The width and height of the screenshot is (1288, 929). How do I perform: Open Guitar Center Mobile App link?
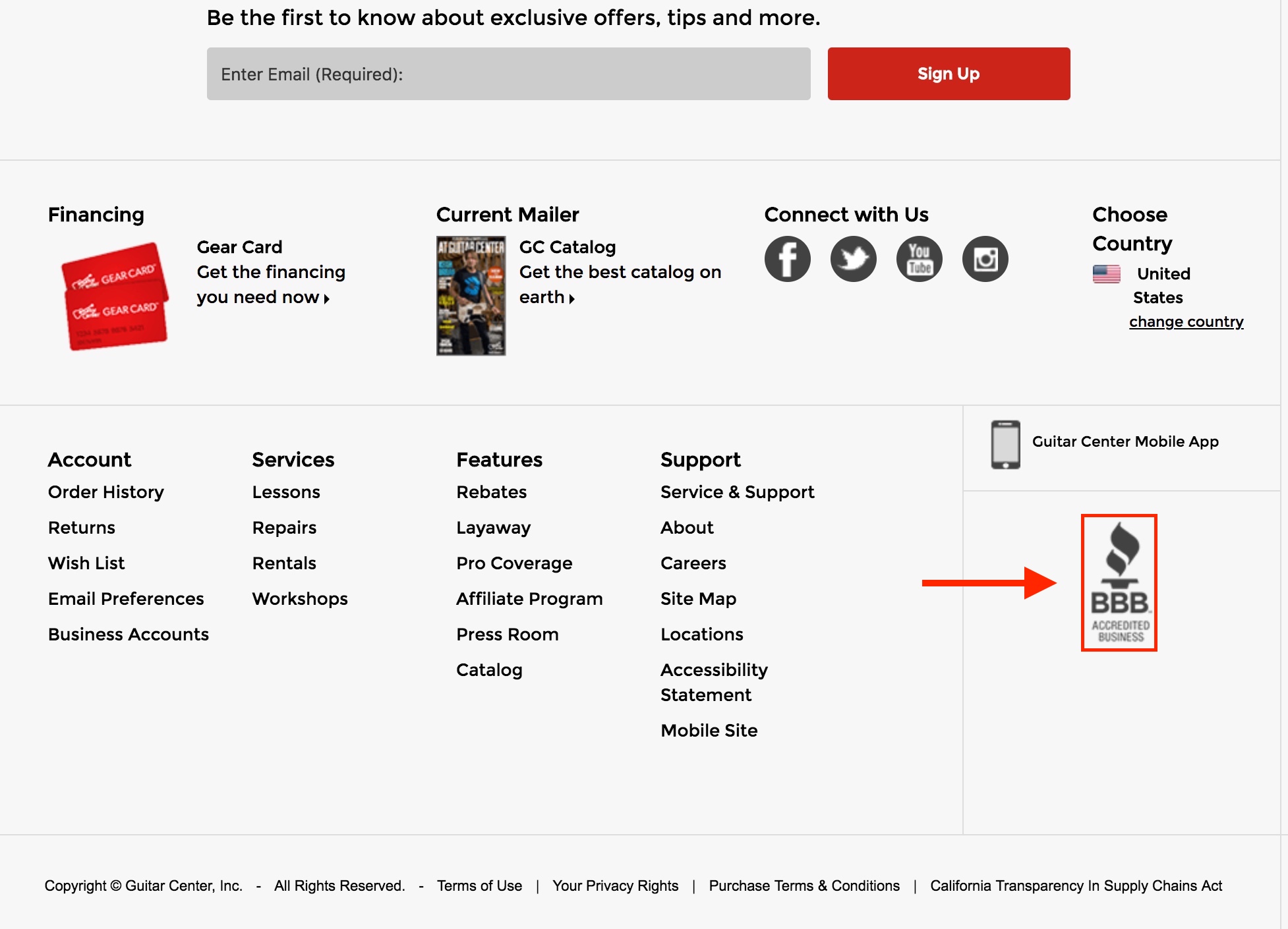(1125, 441)
